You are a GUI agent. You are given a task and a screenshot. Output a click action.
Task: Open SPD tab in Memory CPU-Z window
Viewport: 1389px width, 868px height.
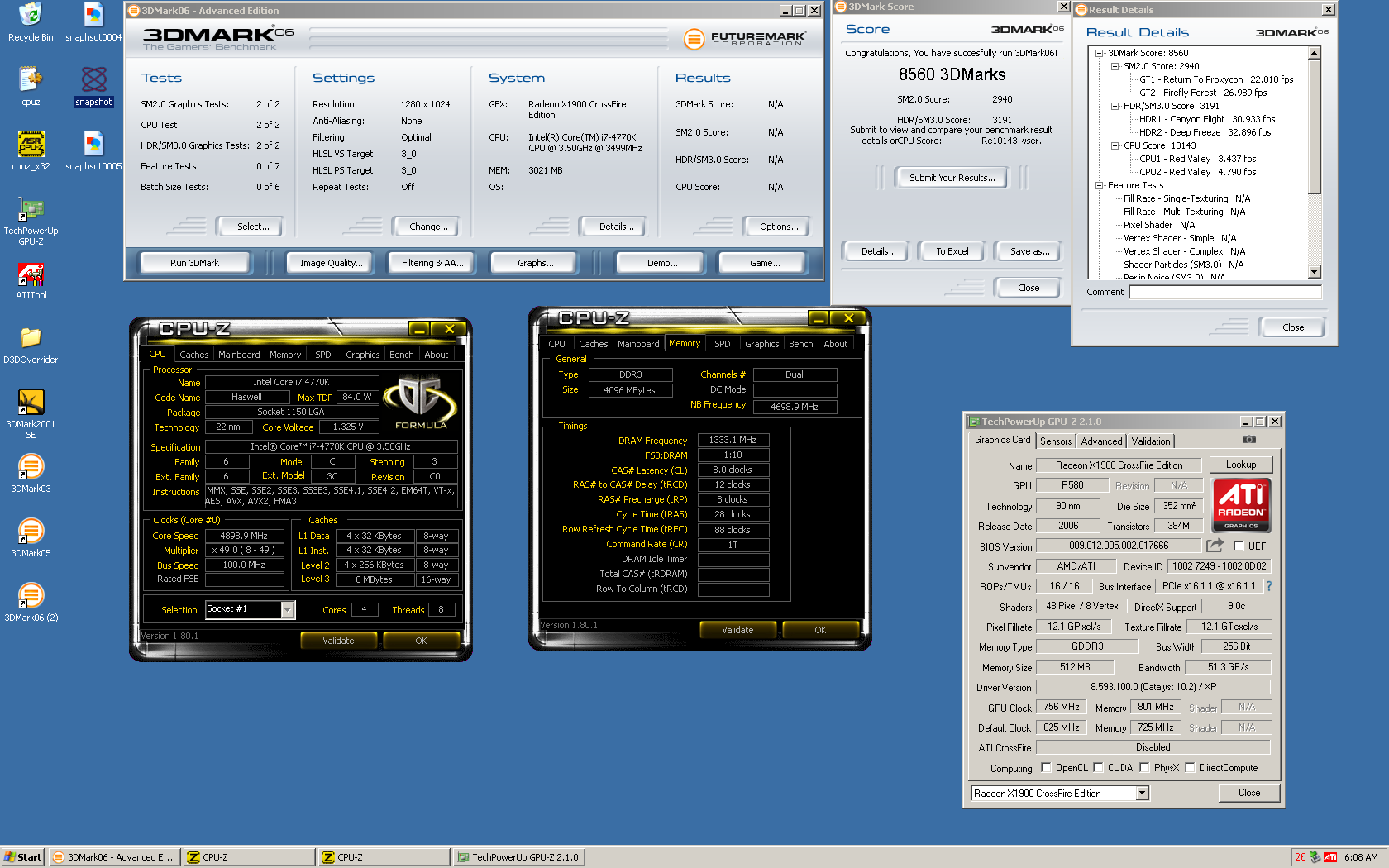[x=723, y=344]
